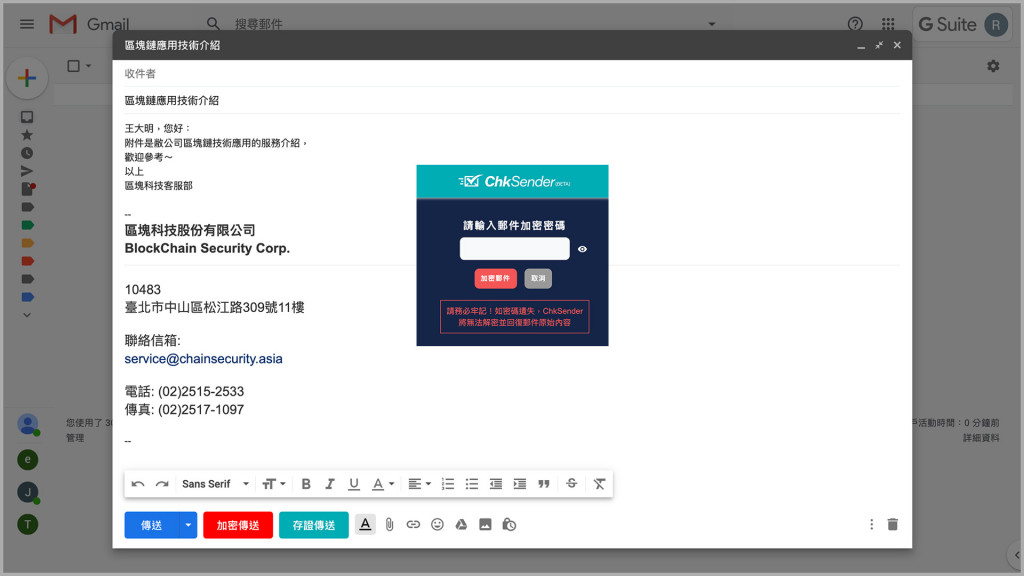Insert a bulleted list
1024x576 pixels.
(472, 484)
